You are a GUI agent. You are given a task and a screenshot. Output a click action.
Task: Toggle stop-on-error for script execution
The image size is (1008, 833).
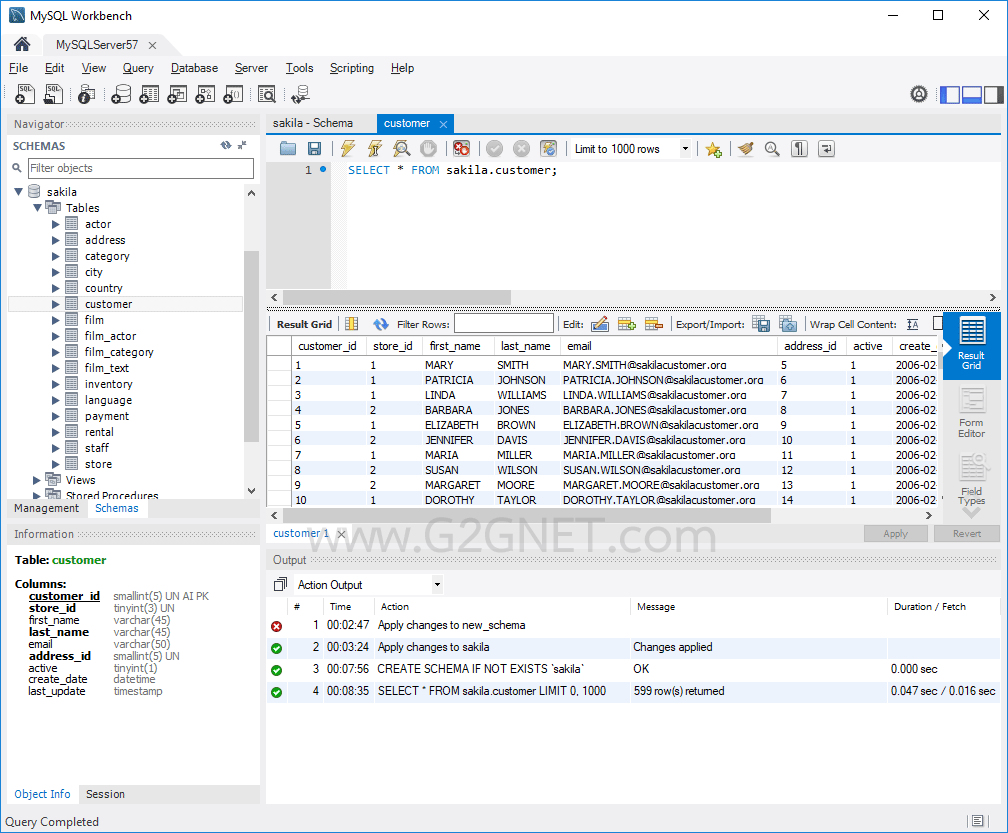[461, 149]
